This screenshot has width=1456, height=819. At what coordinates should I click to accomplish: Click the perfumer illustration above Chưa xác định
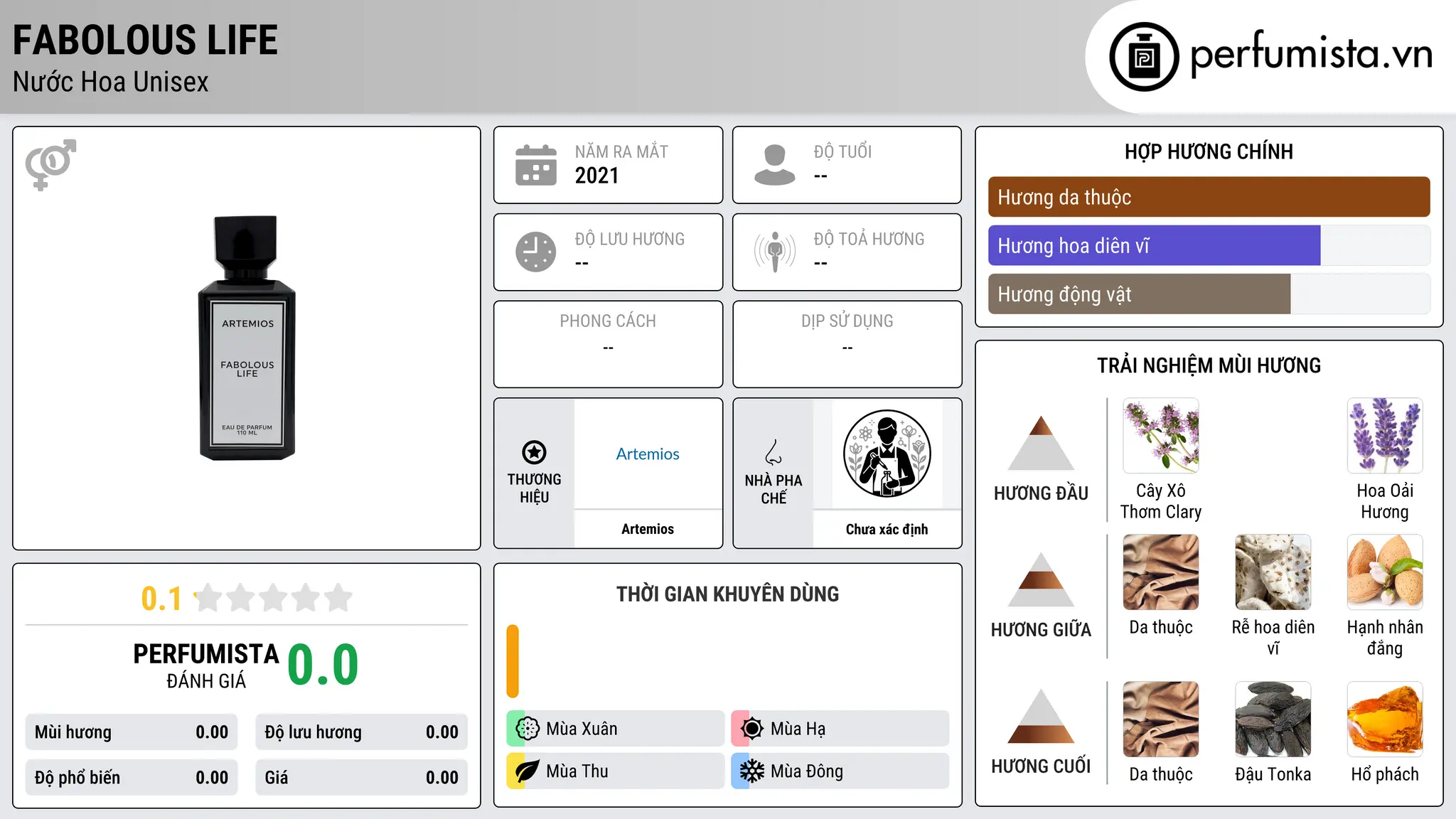pyautogui.click(x=887, y=454)
